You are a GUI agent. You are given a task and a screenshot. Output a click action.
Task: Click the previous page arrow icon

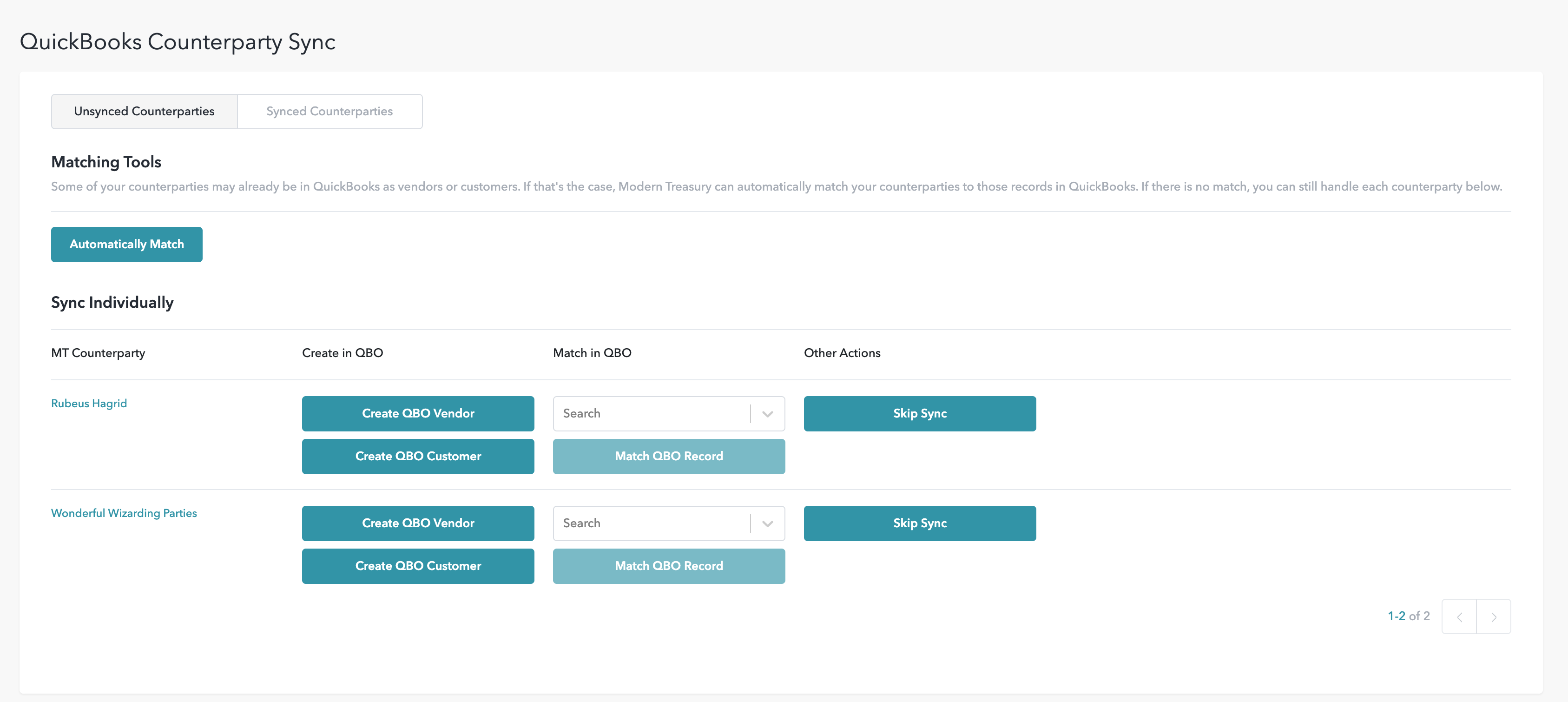(1459, 617)
